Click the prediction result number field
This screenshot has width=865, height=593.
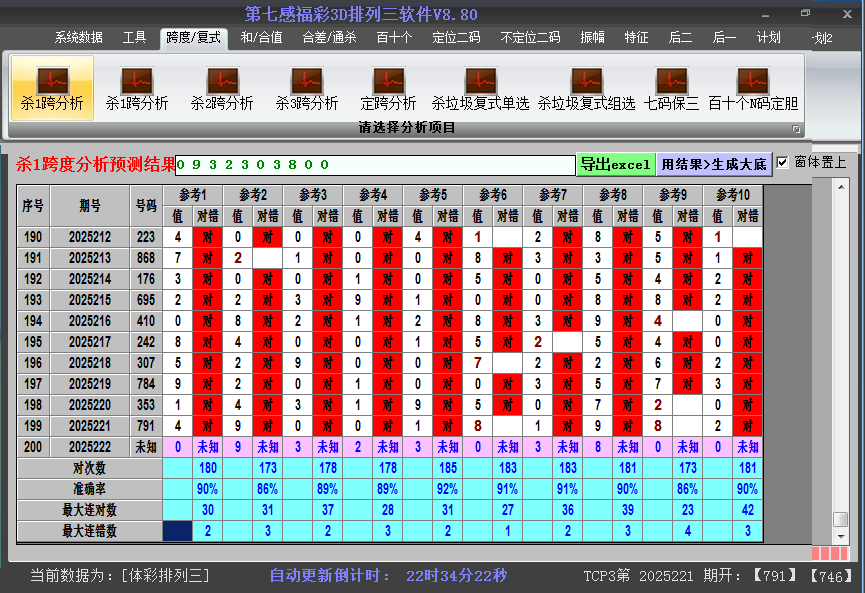pos(375,165)
